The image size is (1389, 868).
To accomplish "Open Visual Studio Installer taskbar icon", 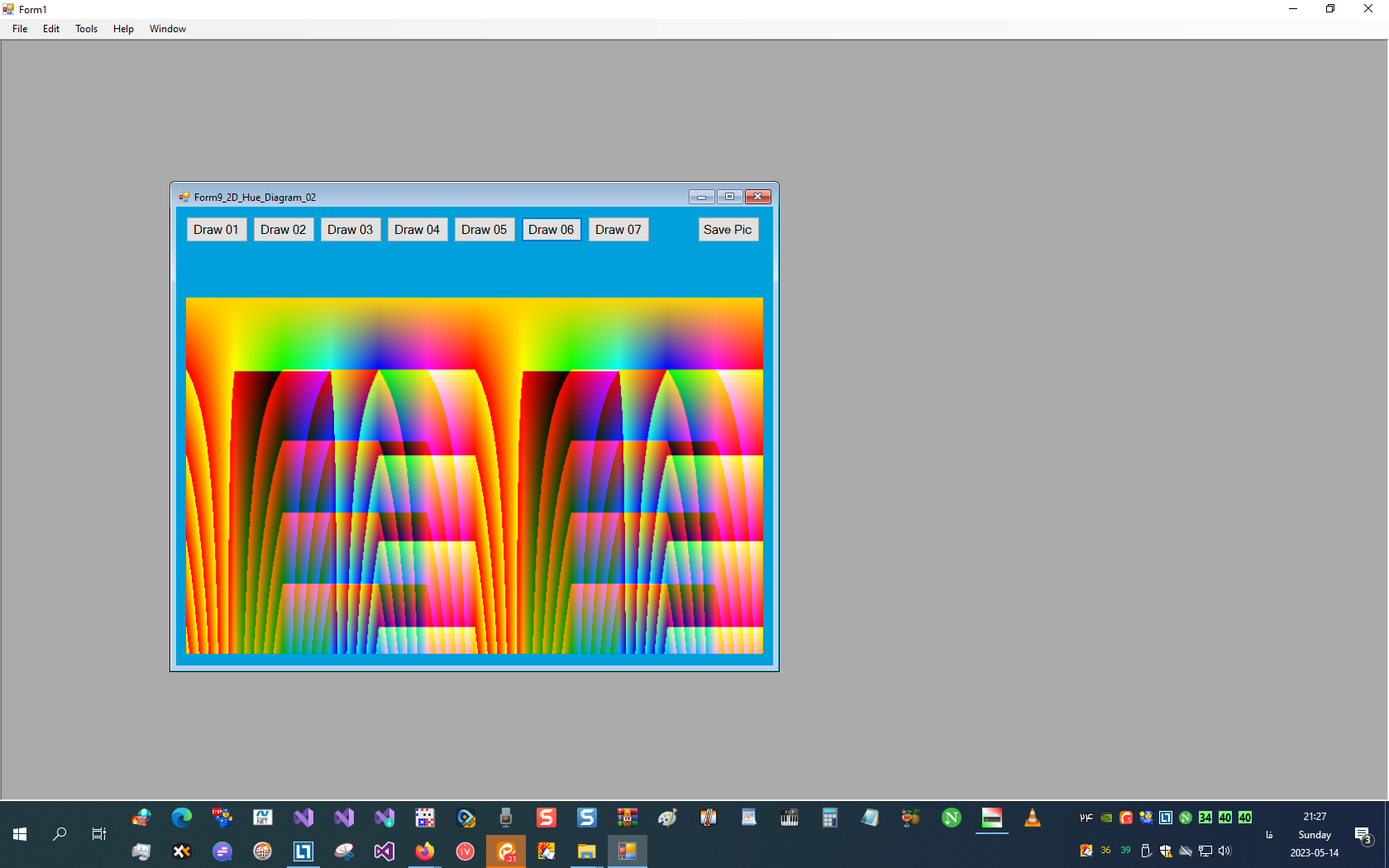I will coord(384,818).
